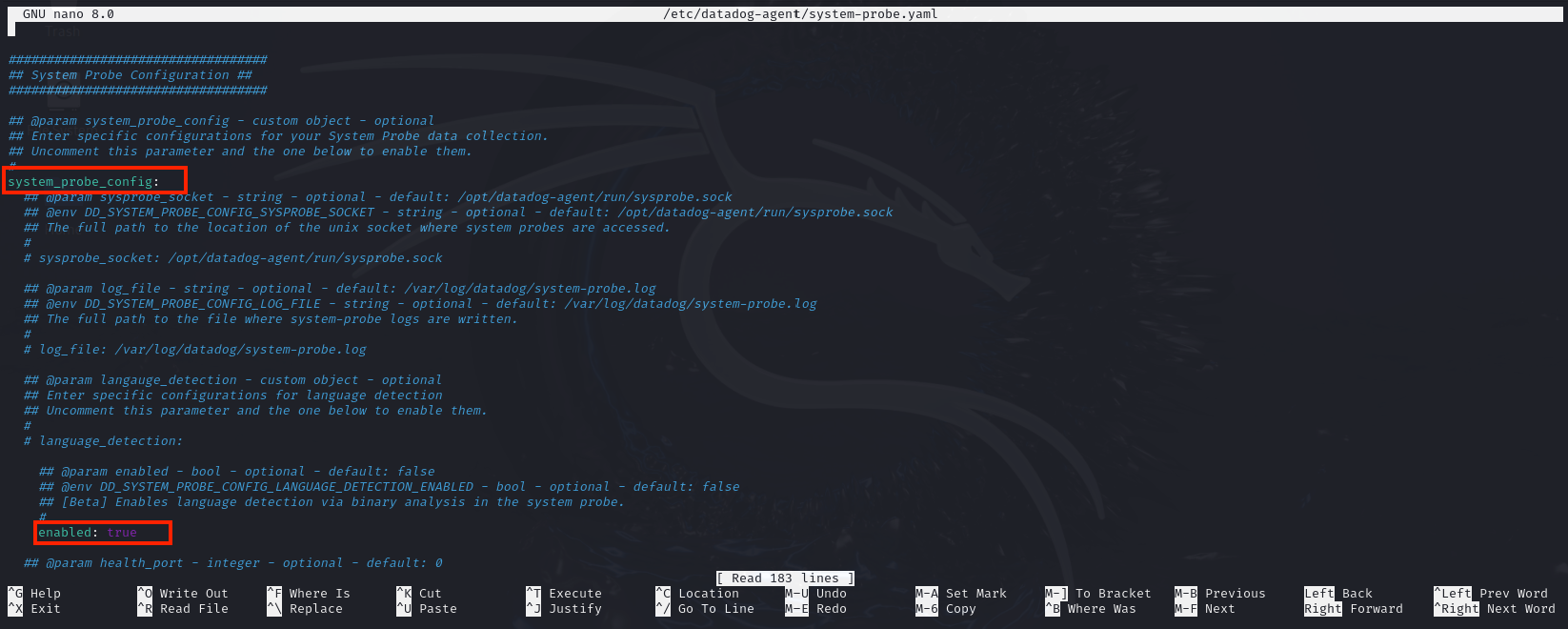This screenshot has height=629, width=1568.
Task: Click '## System Probe Configuration ##' header
Action: point(130,75)
